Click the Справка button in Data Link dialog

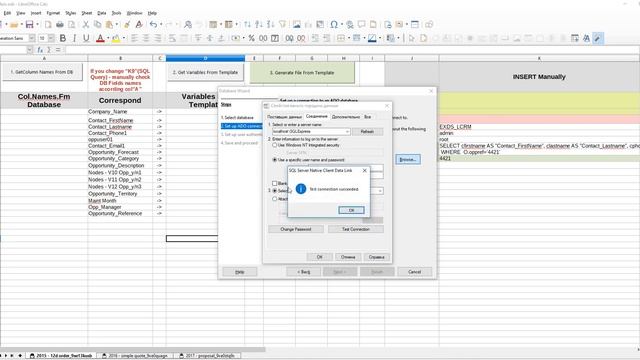[376, 257]
